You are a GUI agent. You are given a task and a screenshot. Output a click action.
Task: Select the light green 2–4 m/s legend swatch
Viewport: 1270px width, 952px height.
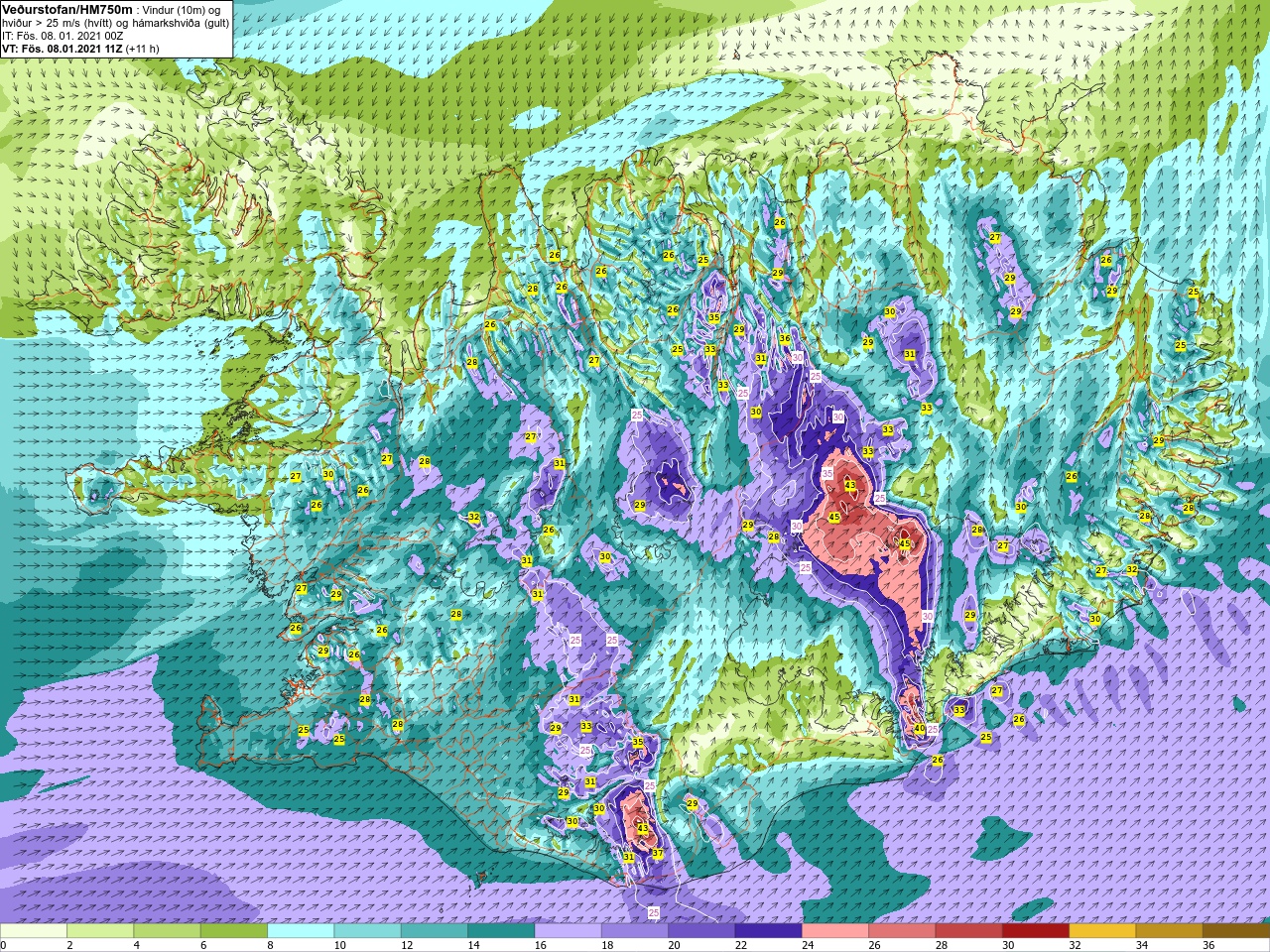pos(100,931)
